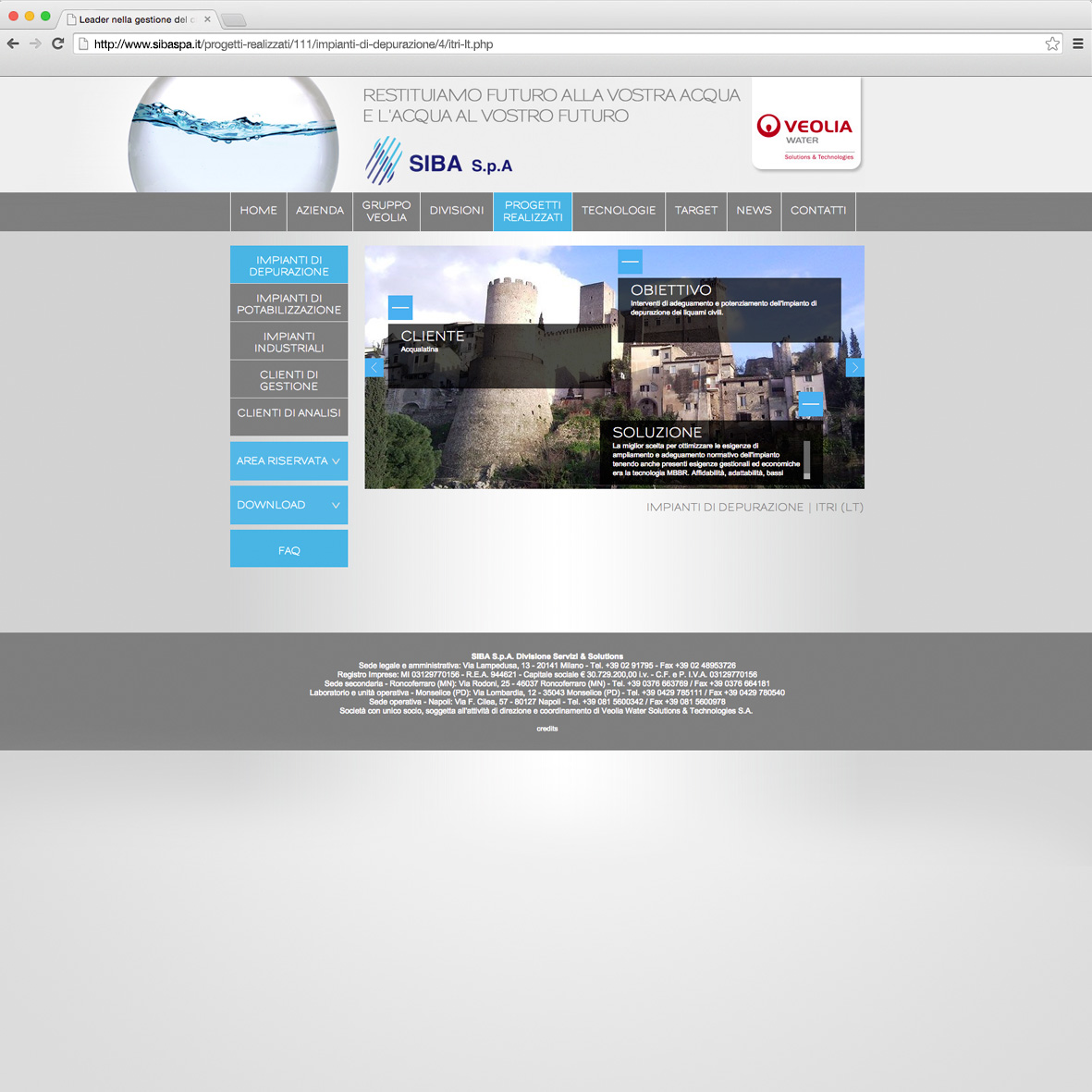
Task: Collapse the CLIENTE box with minus icon
Action: point(400,307)
